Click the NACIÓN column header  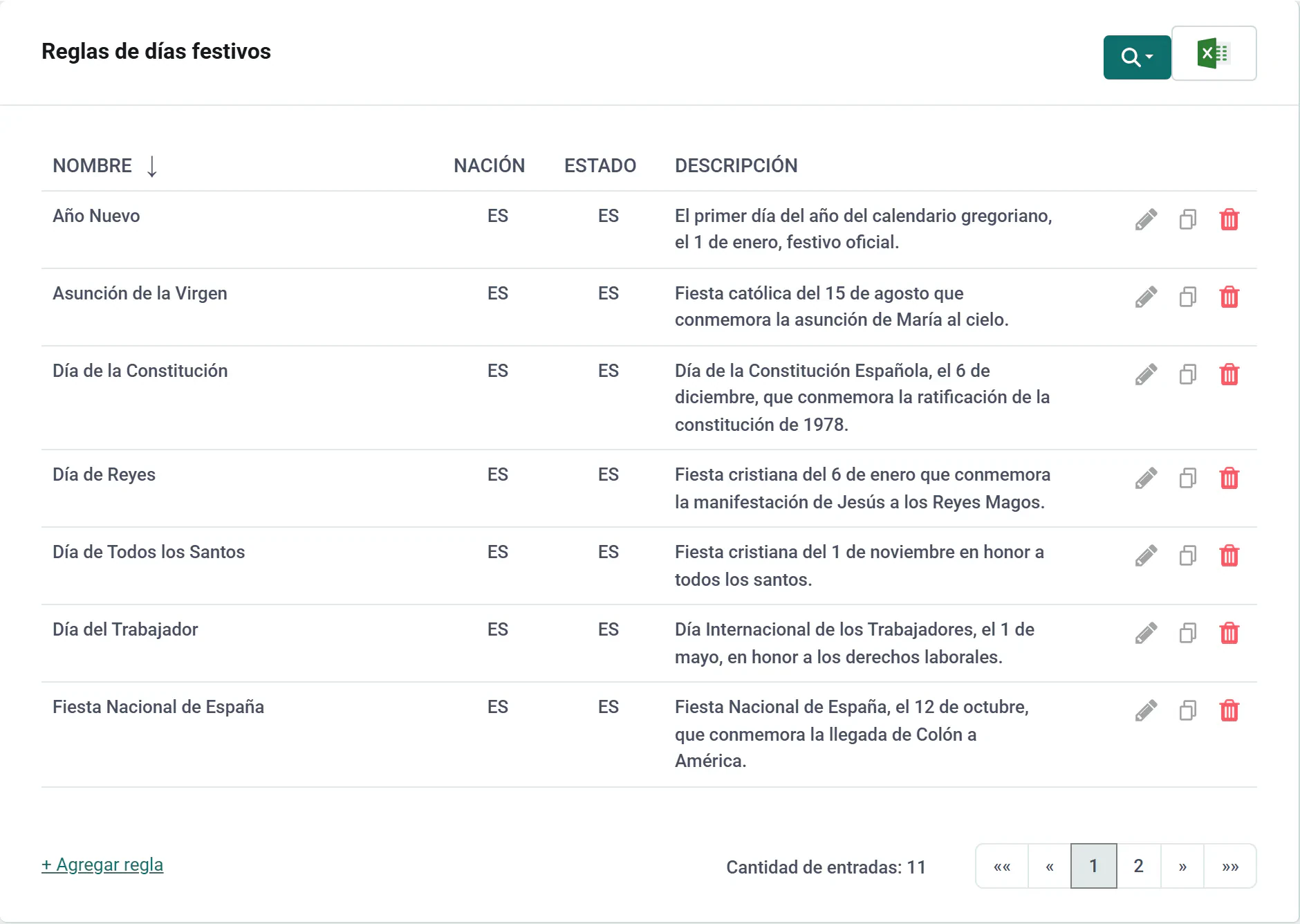click(490, 166)
